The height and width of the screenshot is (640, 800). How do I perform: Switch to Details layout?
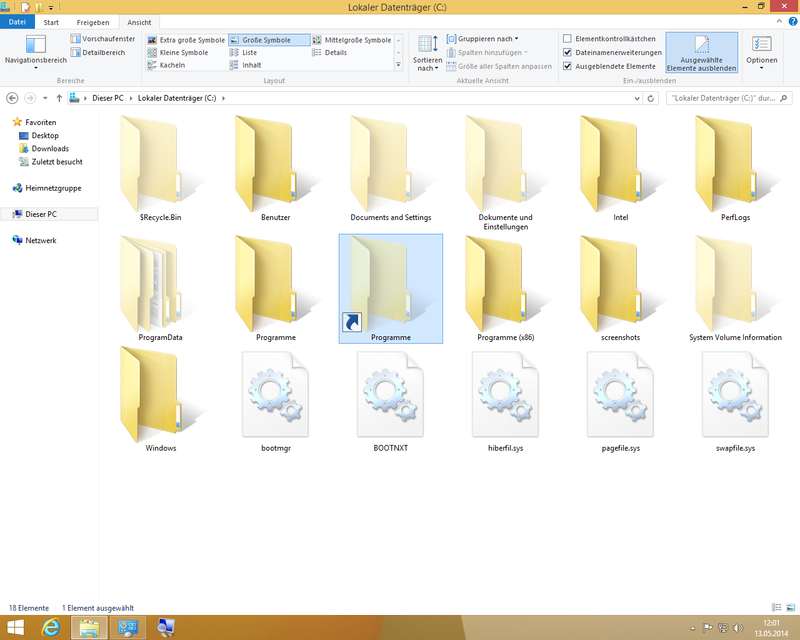coord(330,53)
